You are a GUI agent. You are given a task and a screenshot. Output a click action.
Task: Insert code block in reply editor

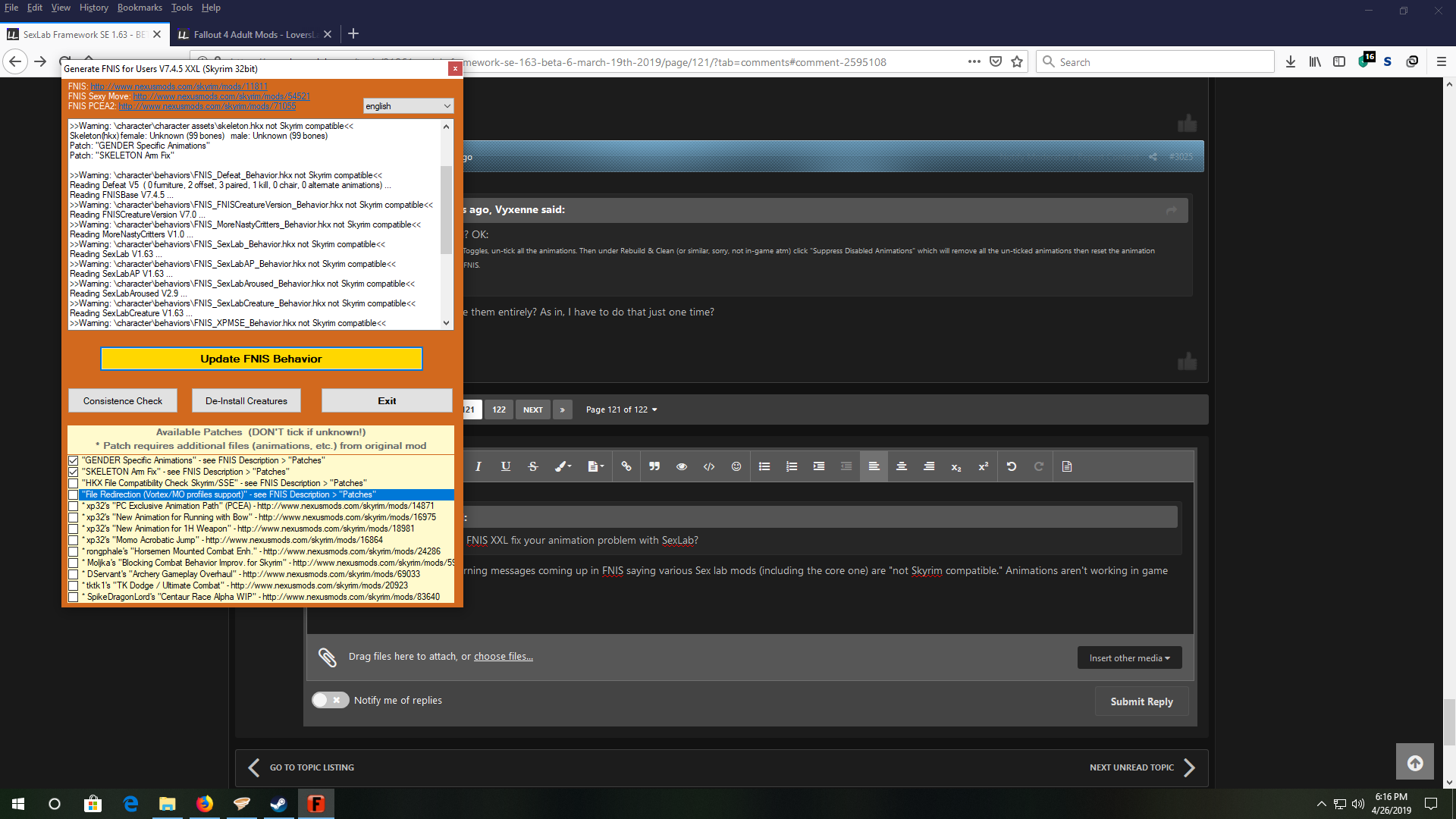[x=709, y=466]
